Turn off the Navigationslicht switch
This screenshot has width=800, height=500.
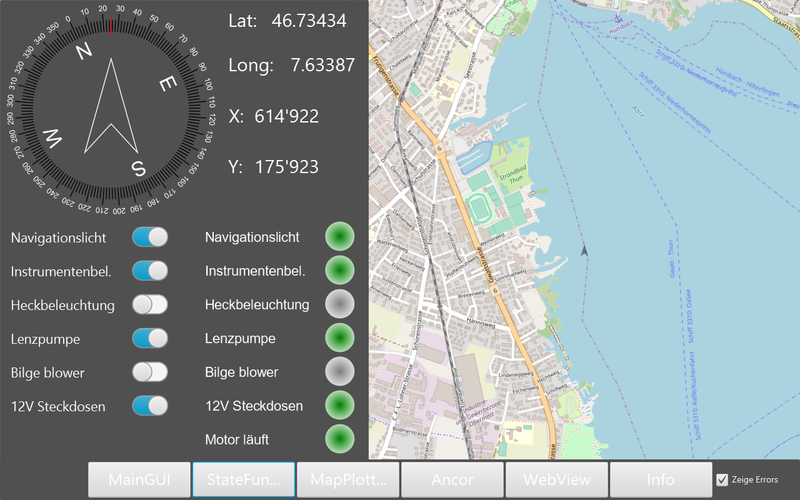point(150,237)
